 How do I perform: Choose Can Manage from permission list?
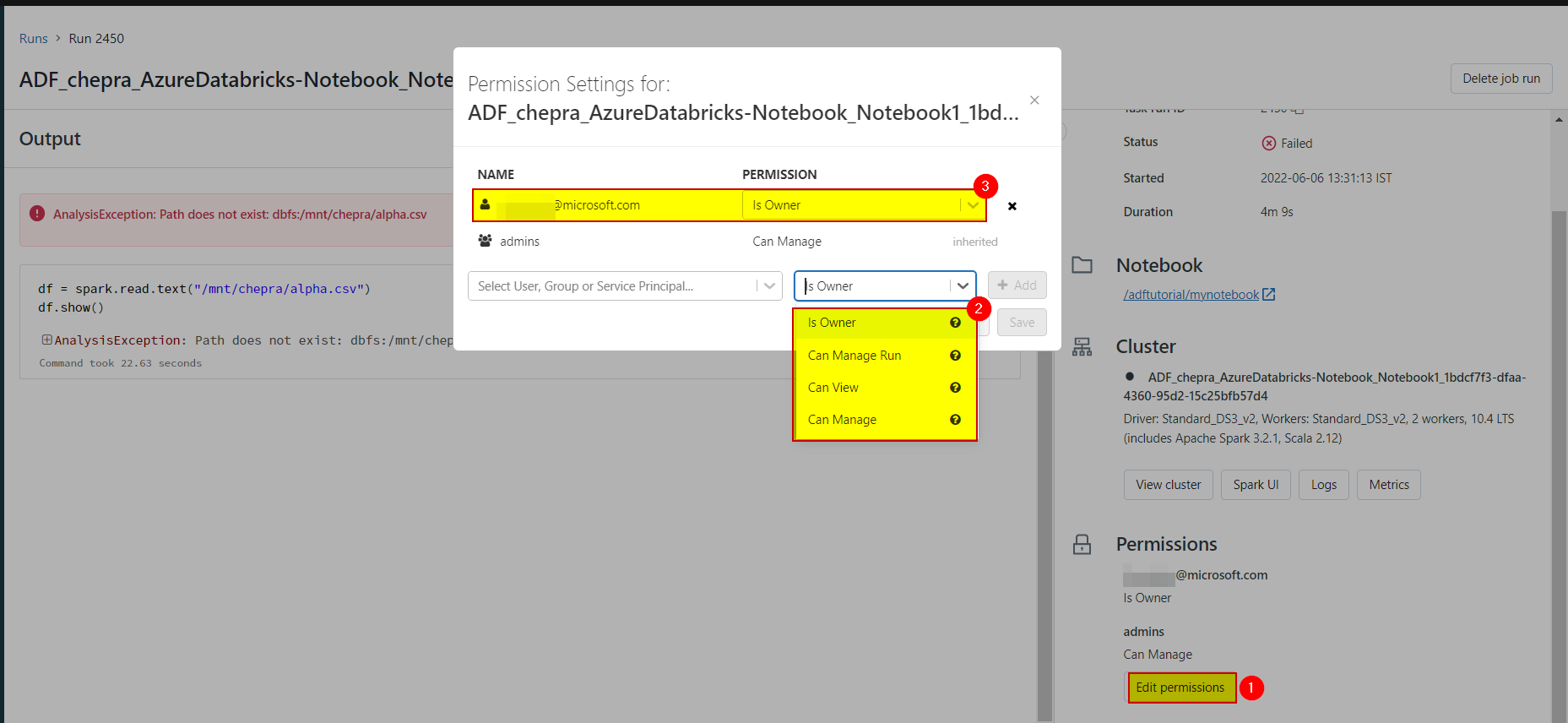click(884, 420)
